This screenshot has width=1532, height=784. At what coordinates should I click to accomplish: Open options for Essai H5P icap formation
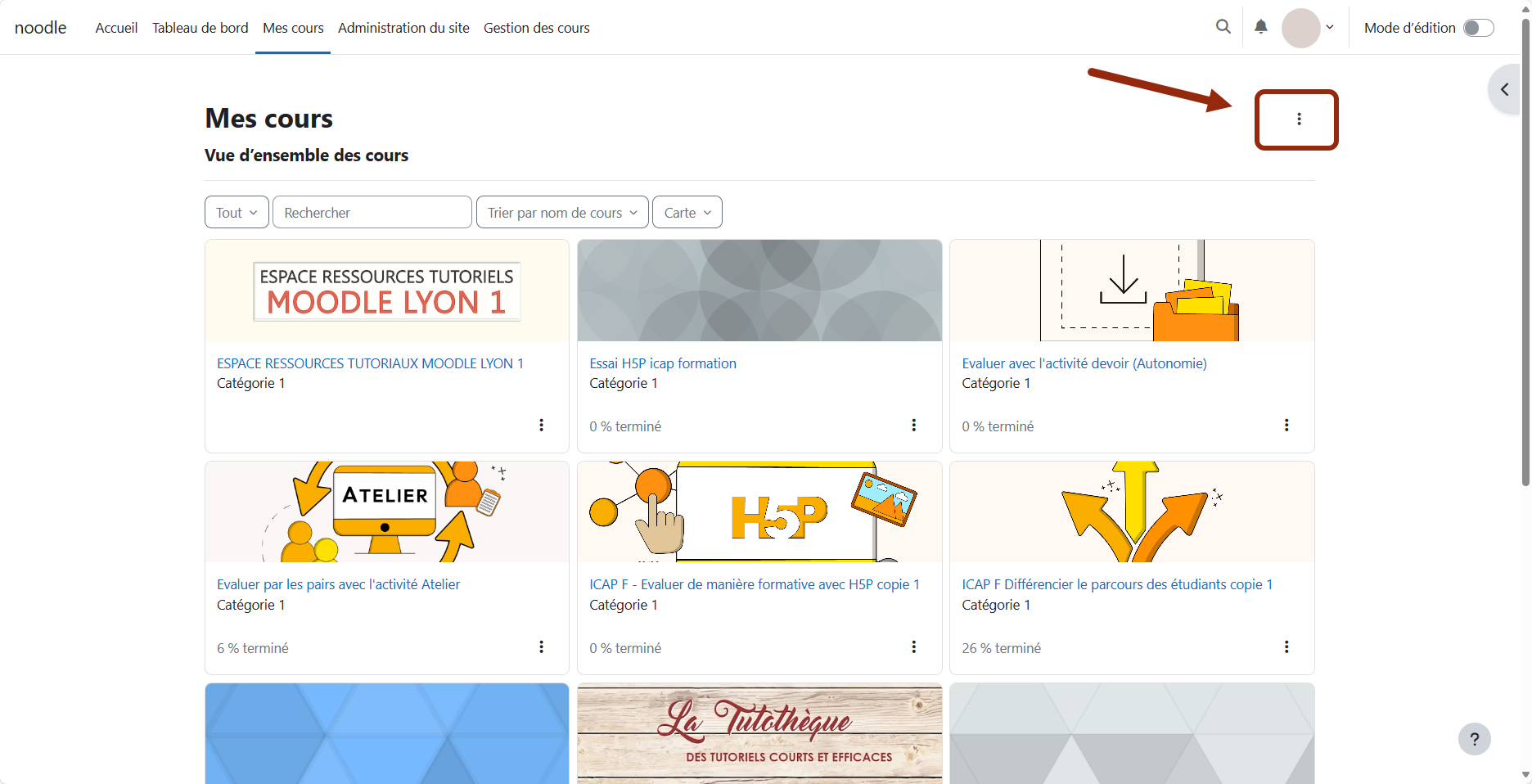coord(913,425)
